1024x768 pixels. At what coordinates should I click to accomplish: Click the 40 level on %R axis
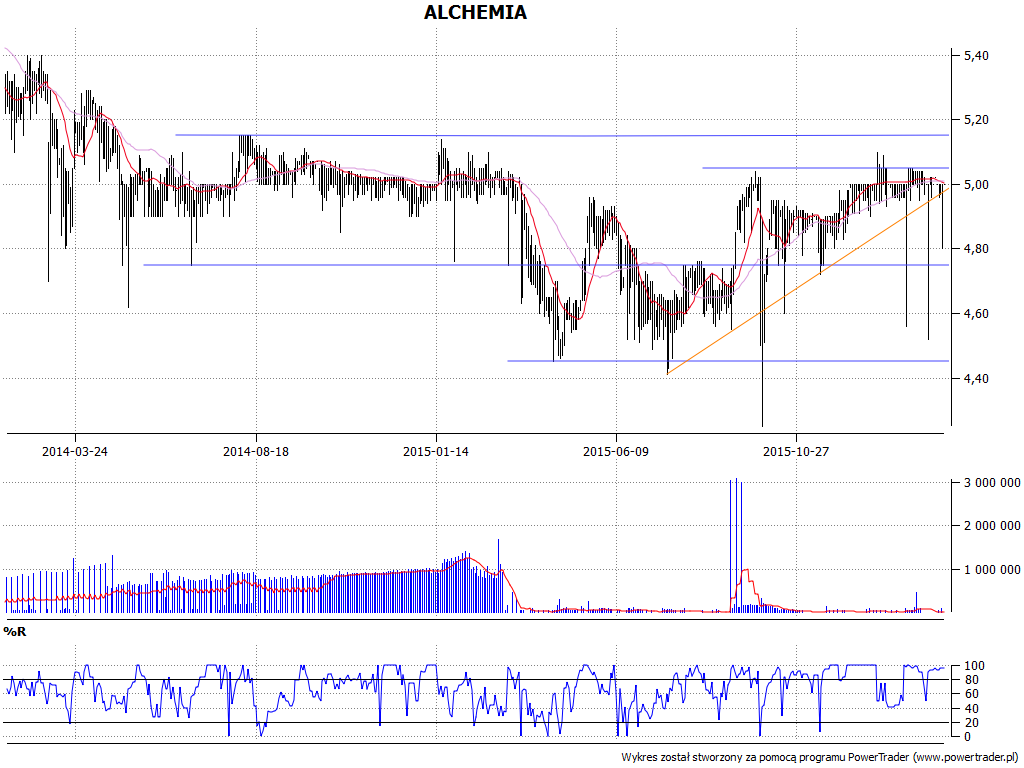click(x=970, y=709)
